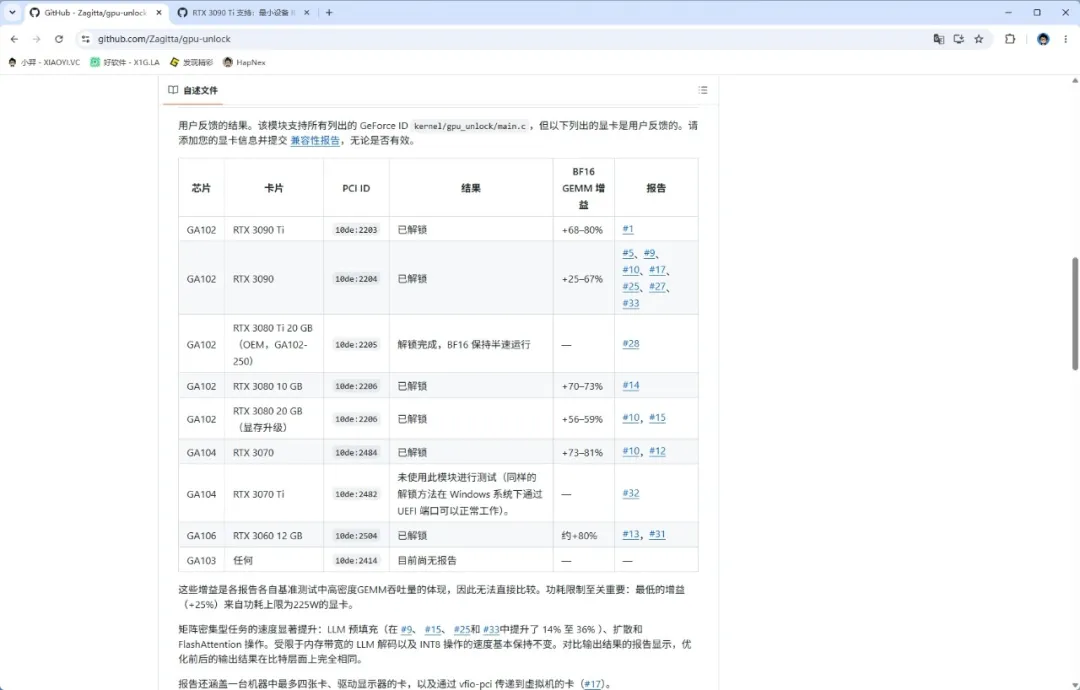1080x690 pixels.
Task: Open #9 link in LLM prefill paragraph
Action: [x=406, y=629]
